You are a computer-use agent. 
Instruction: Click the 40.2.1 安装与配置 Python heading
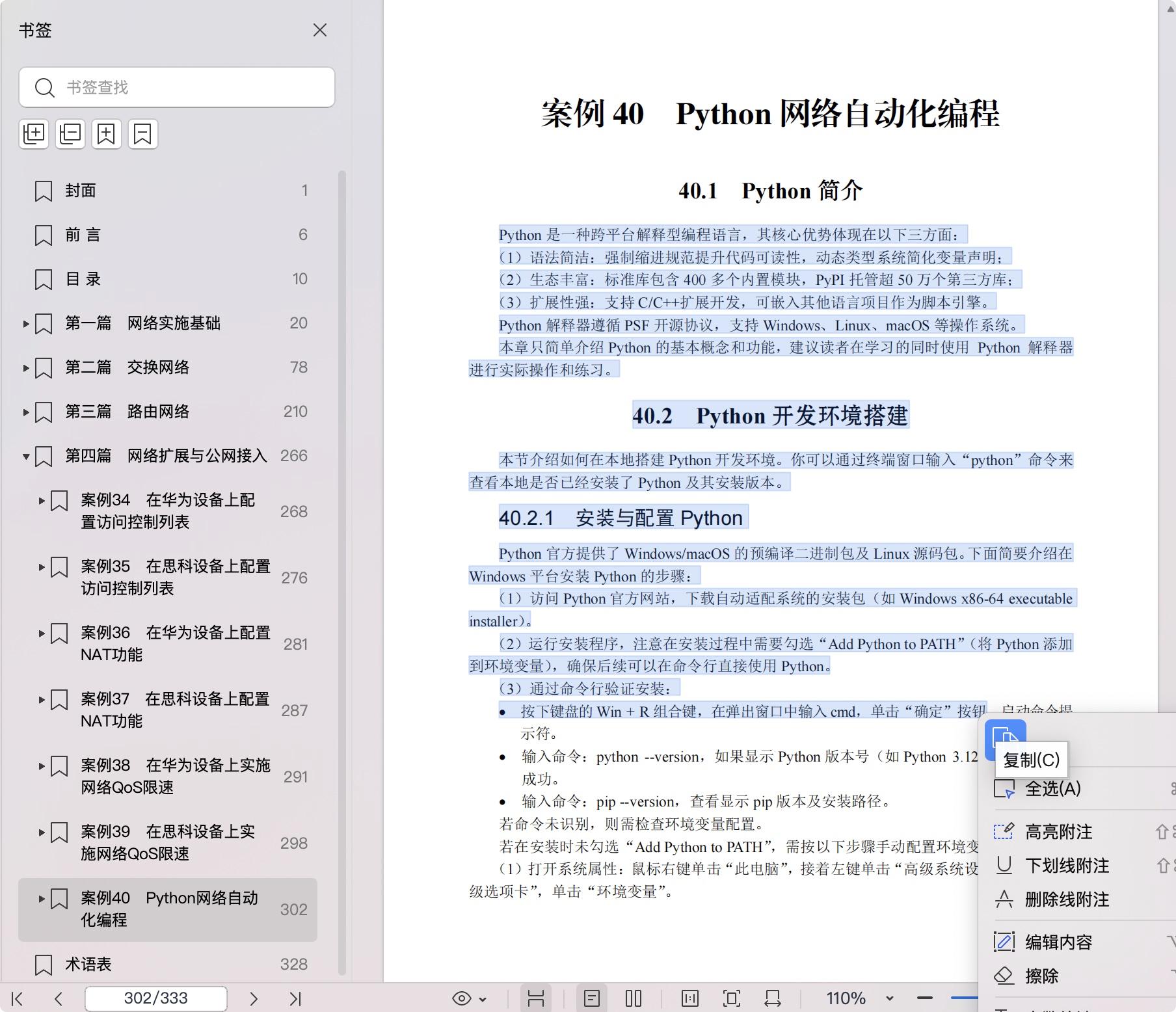[623, 518]
